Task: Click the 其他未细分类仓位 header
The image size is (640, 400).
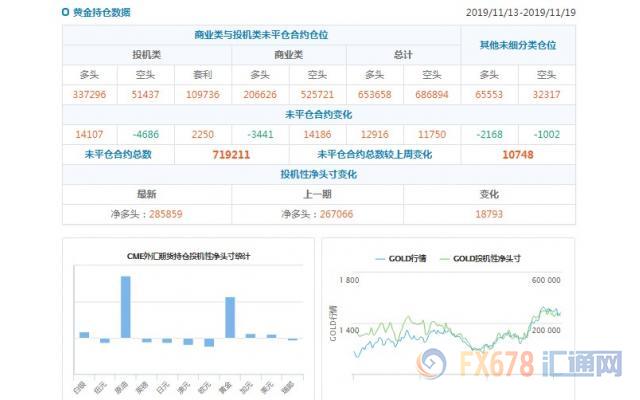Action: tap(518, 45)
